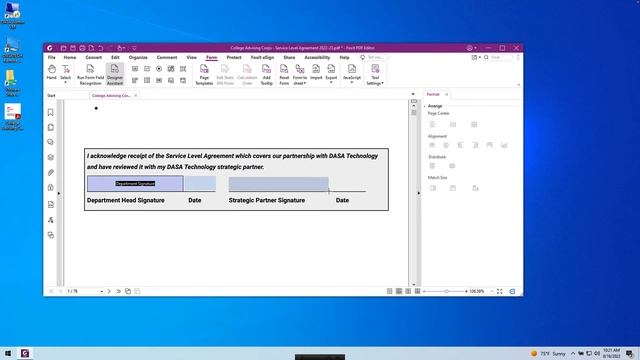The height and width of the screenshot is (360, 640).
Task: Toggle the Designer Assistant button
Action: pos(115,74)
